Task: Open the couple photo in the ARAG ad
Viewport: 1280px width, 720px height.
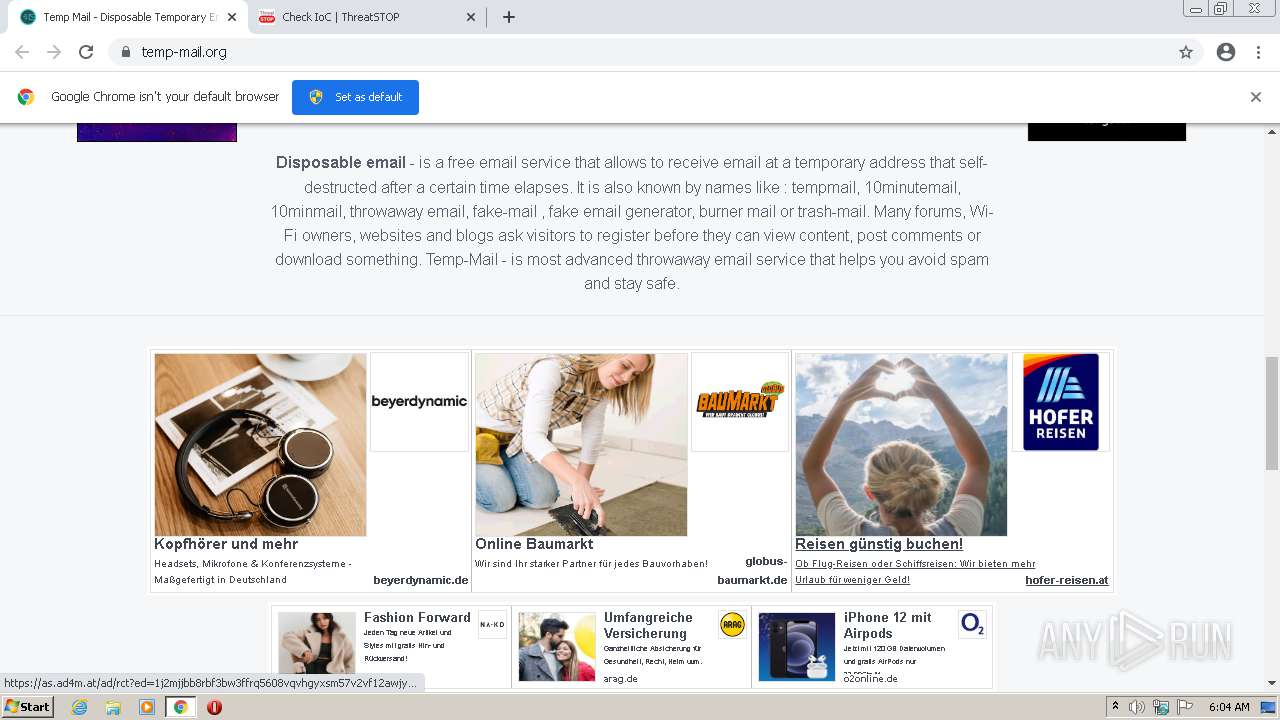Action: (557, 647)
